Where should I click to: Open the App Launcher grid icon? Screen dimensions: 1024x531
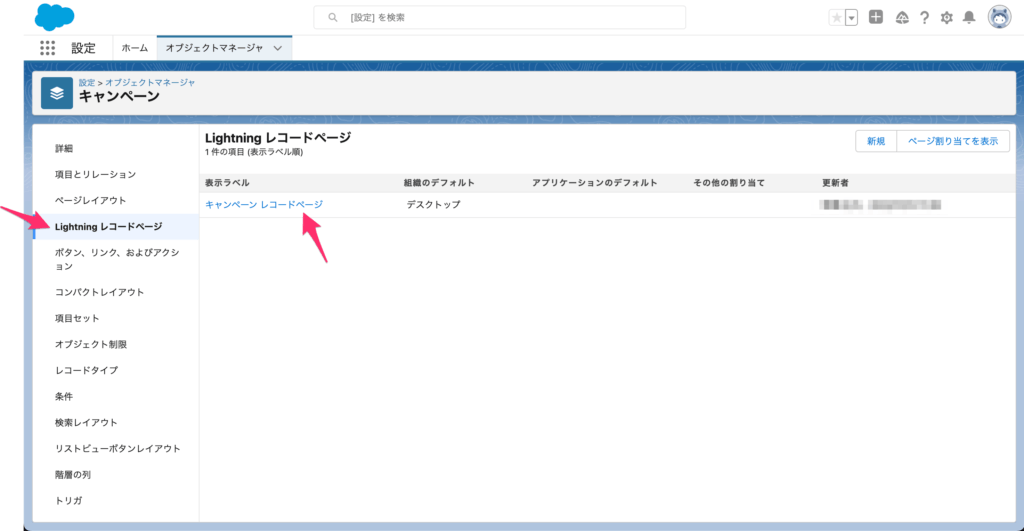pos(47,48)
